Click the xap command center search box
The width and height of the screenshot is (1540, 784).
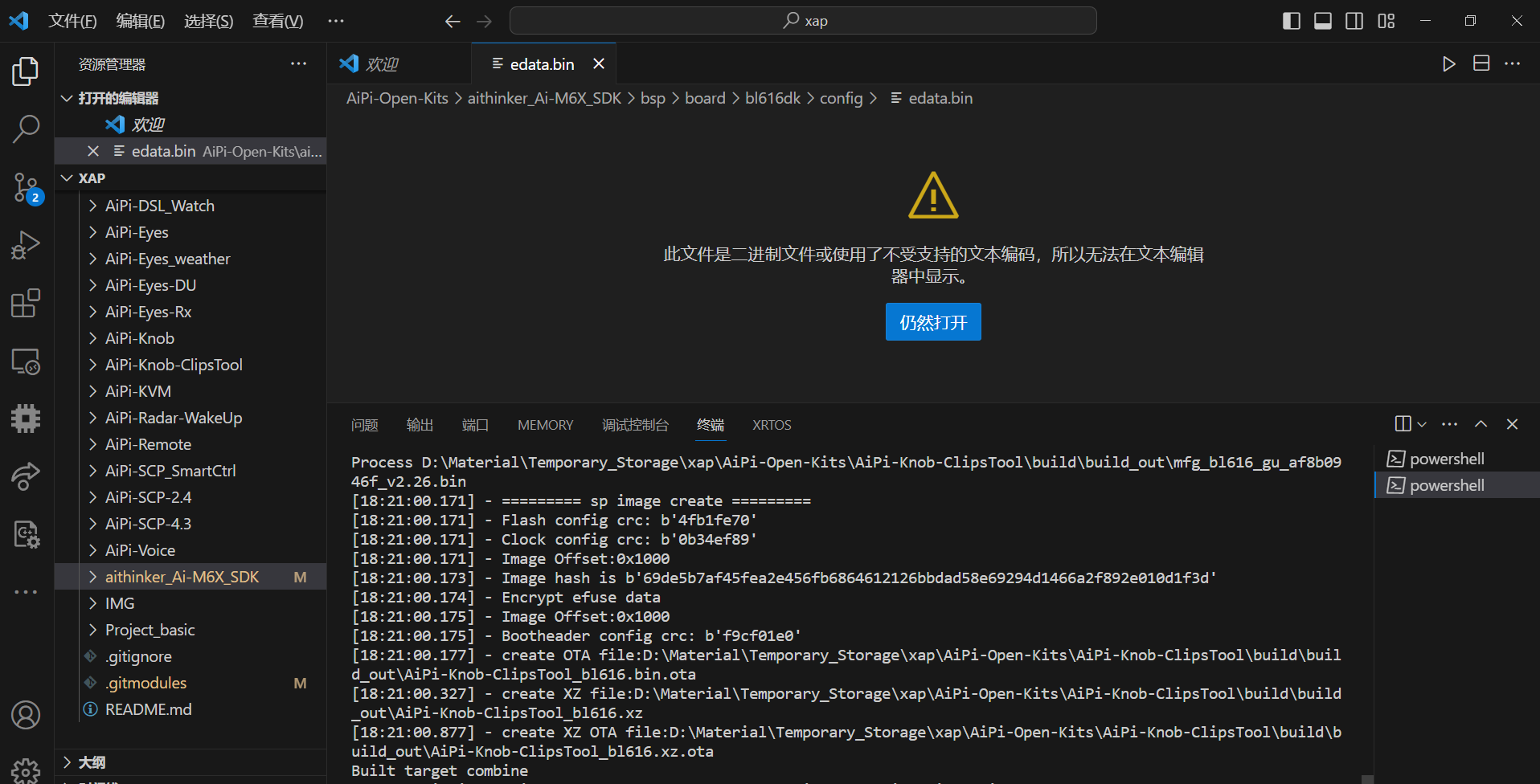tap(803, 21)
